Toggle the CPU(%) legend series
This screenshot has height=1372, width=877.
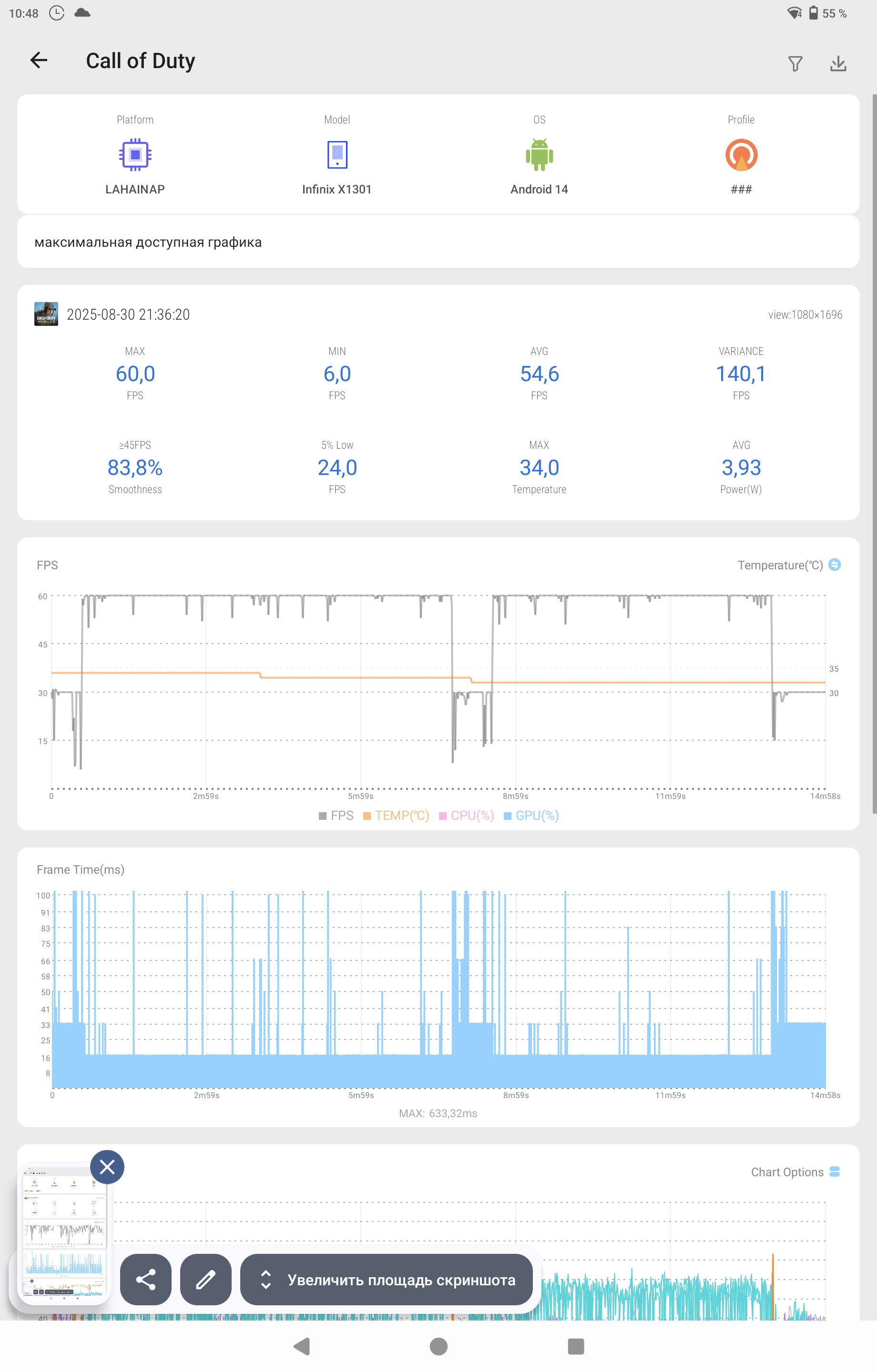point(467,815)
